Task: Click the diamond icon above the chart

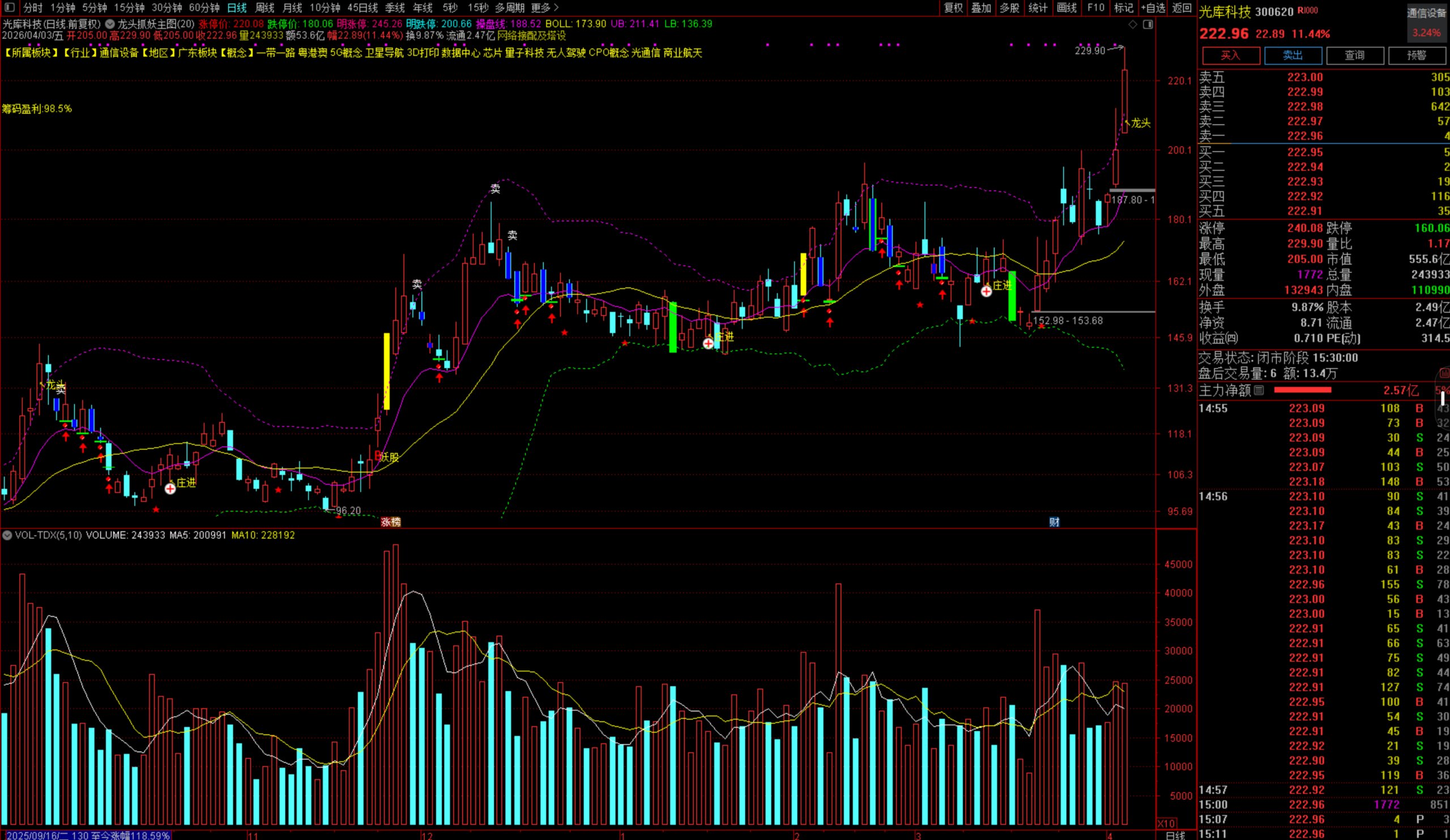Action: [1132, 24]
